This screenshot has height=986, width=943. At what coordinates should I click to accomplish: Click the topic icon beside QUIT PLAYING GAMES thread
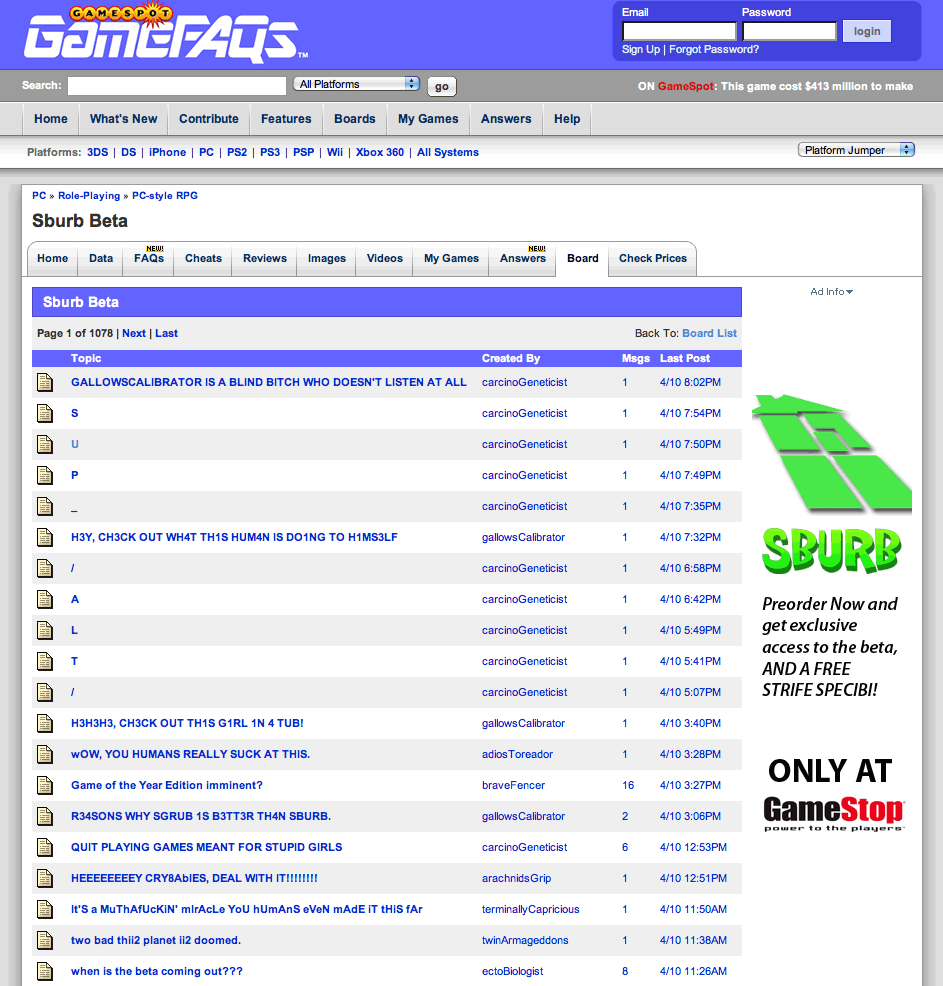point(45,847)
